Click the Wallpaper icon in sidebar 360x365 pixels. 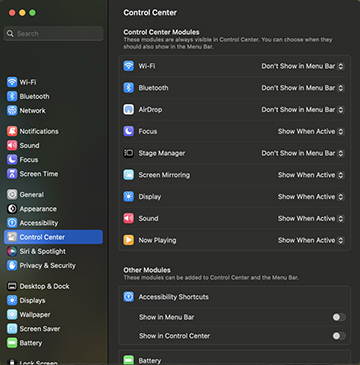(12, 315)
